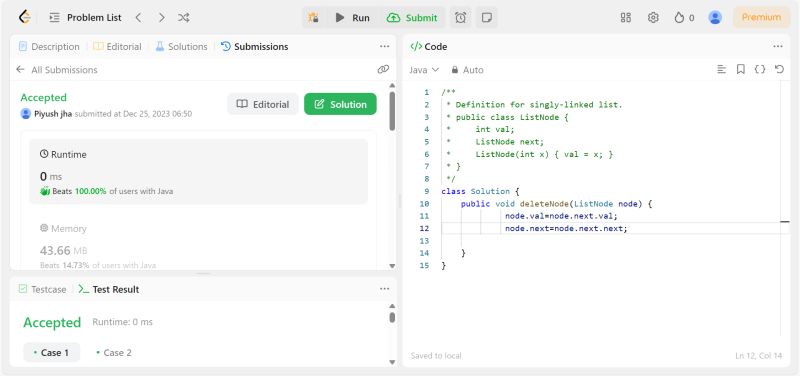
Task: Click the test result panel scrollbar
Action: [392, 317]
